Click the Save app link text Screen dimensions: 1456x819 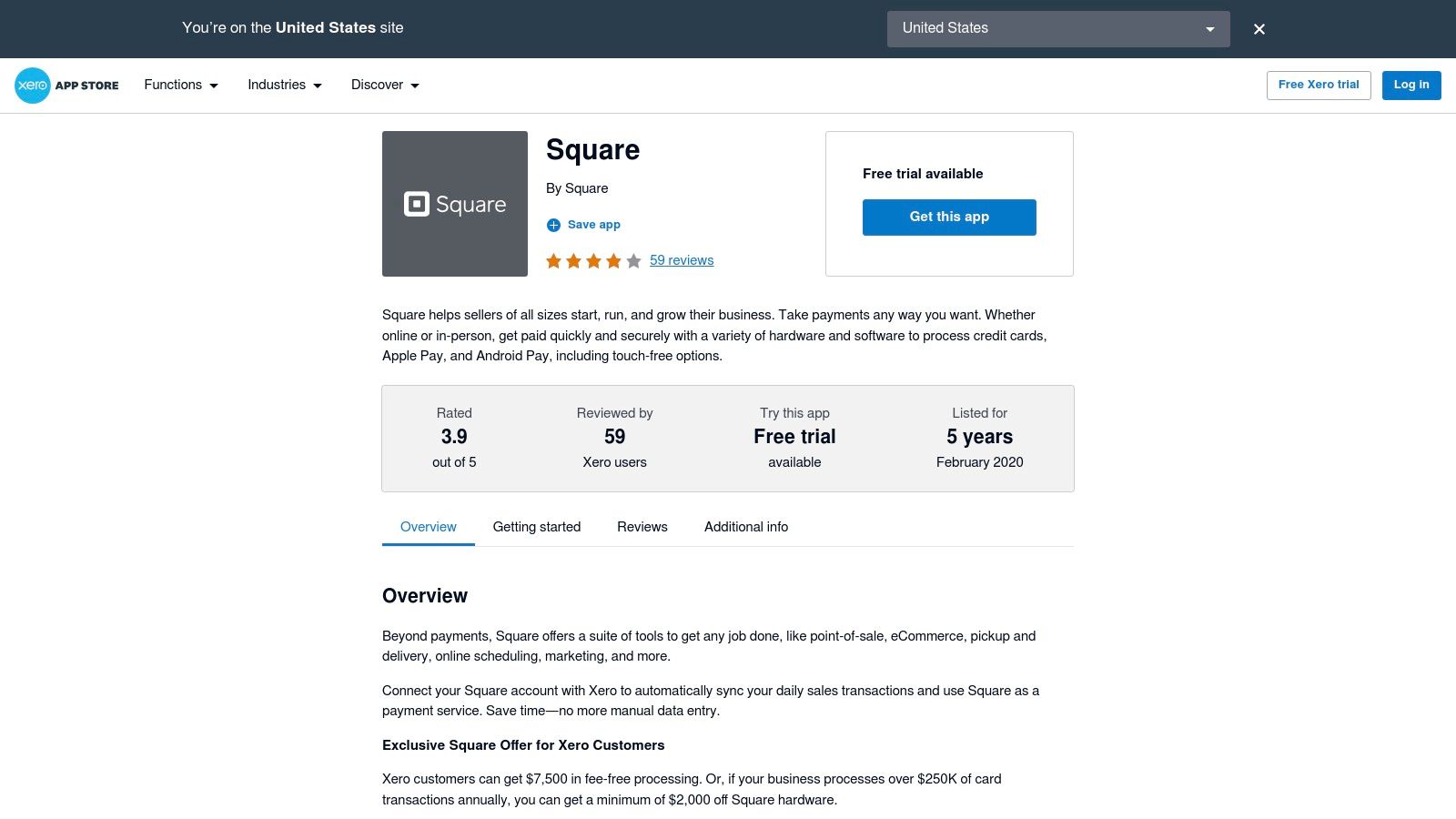point(593,225)
